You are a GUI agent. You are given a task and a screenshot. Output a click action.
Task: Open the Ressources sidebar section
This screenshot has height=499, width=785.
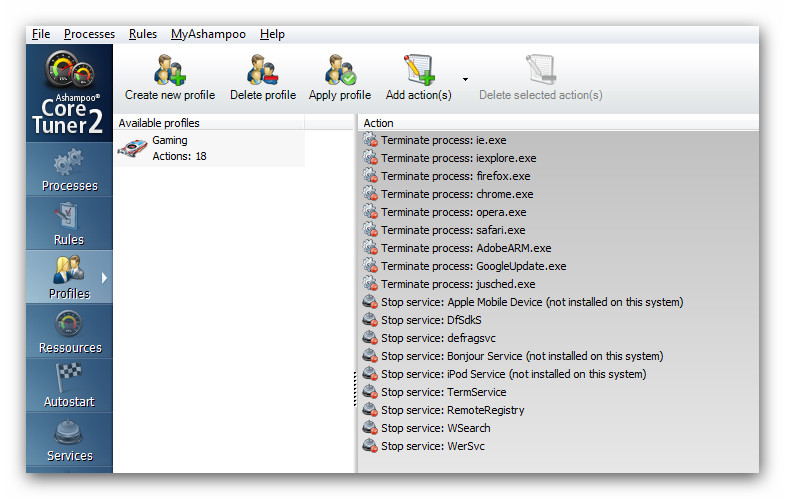point(70,331)
